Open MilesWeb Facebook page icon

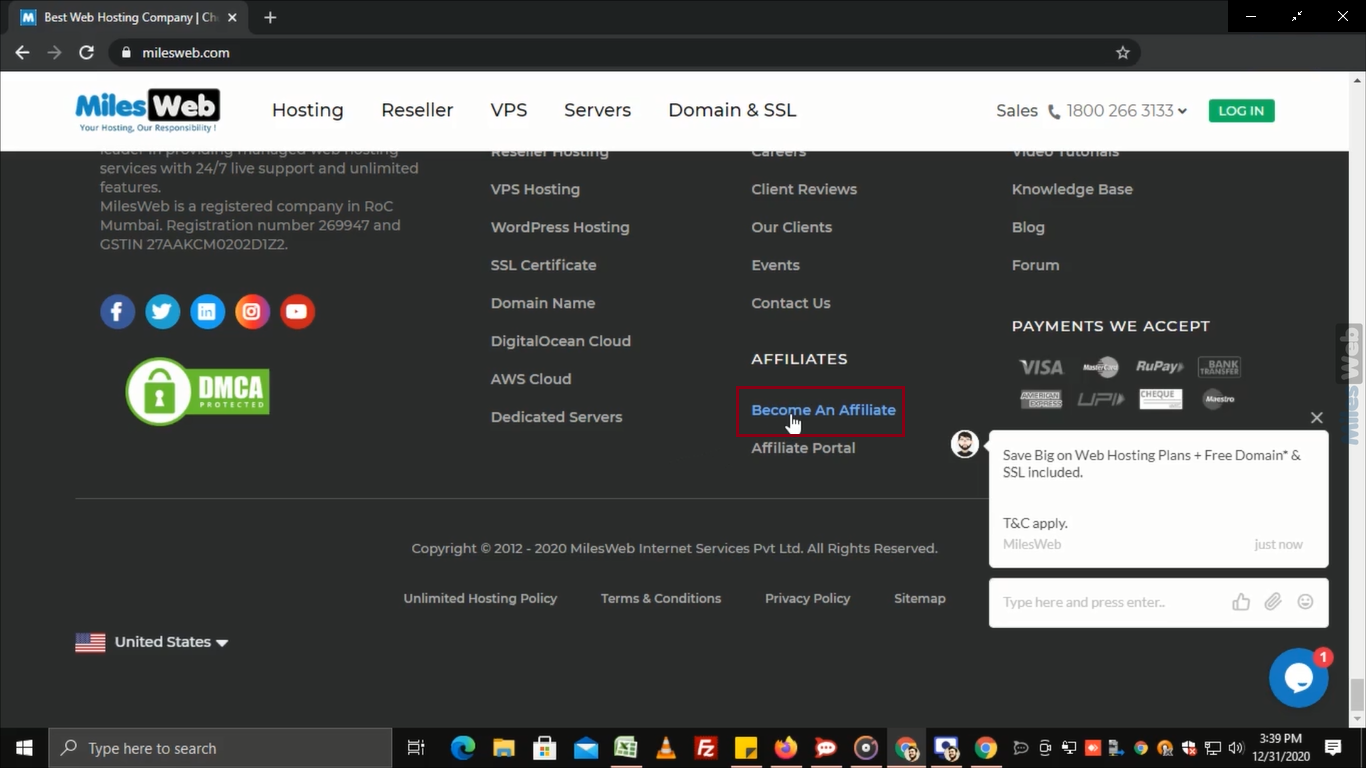click(x=117, y=312)
